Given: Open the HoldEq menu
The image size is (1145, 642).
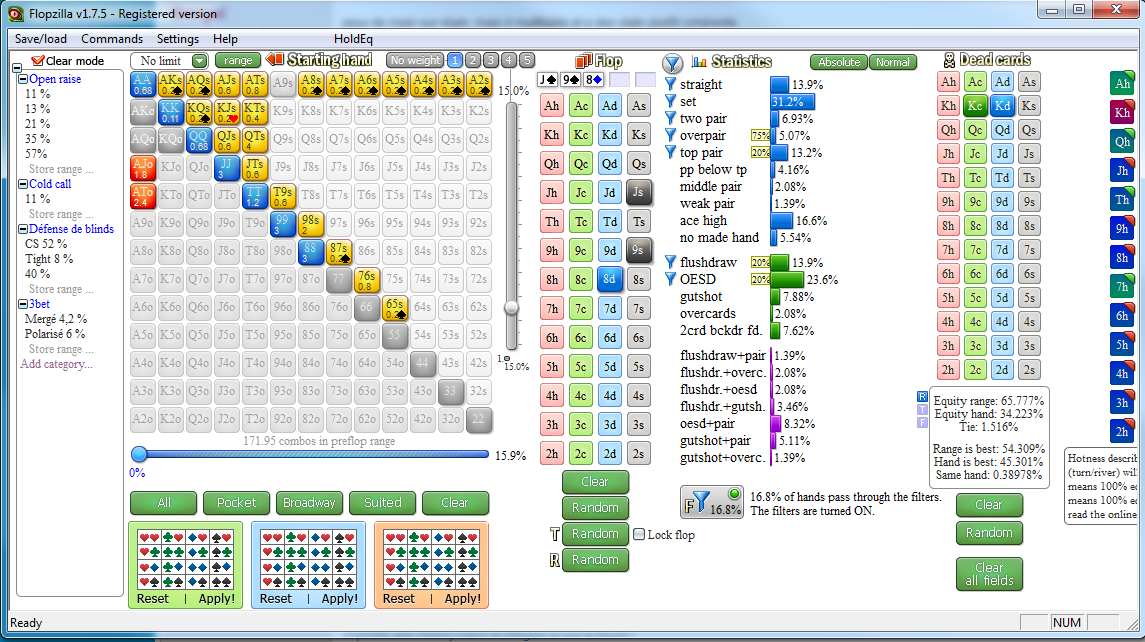Looking at the screenshot, I should click(x=353, y=39).
